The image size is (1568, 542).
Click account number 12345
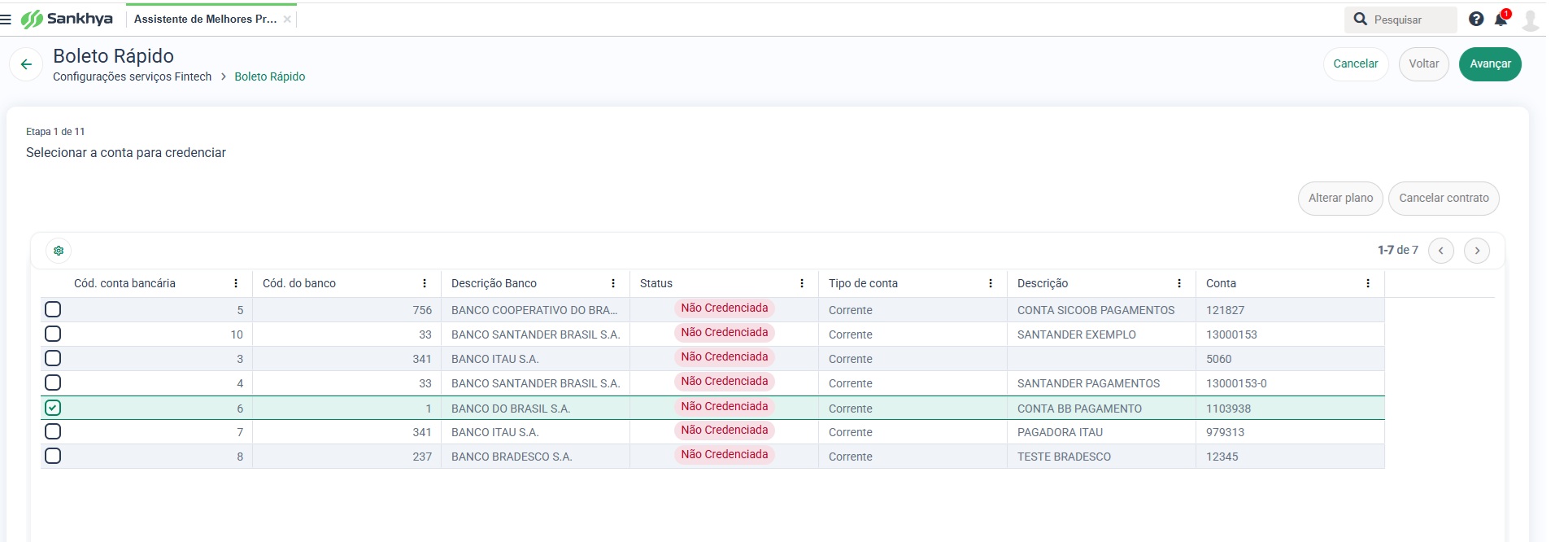coord(1222,457)
